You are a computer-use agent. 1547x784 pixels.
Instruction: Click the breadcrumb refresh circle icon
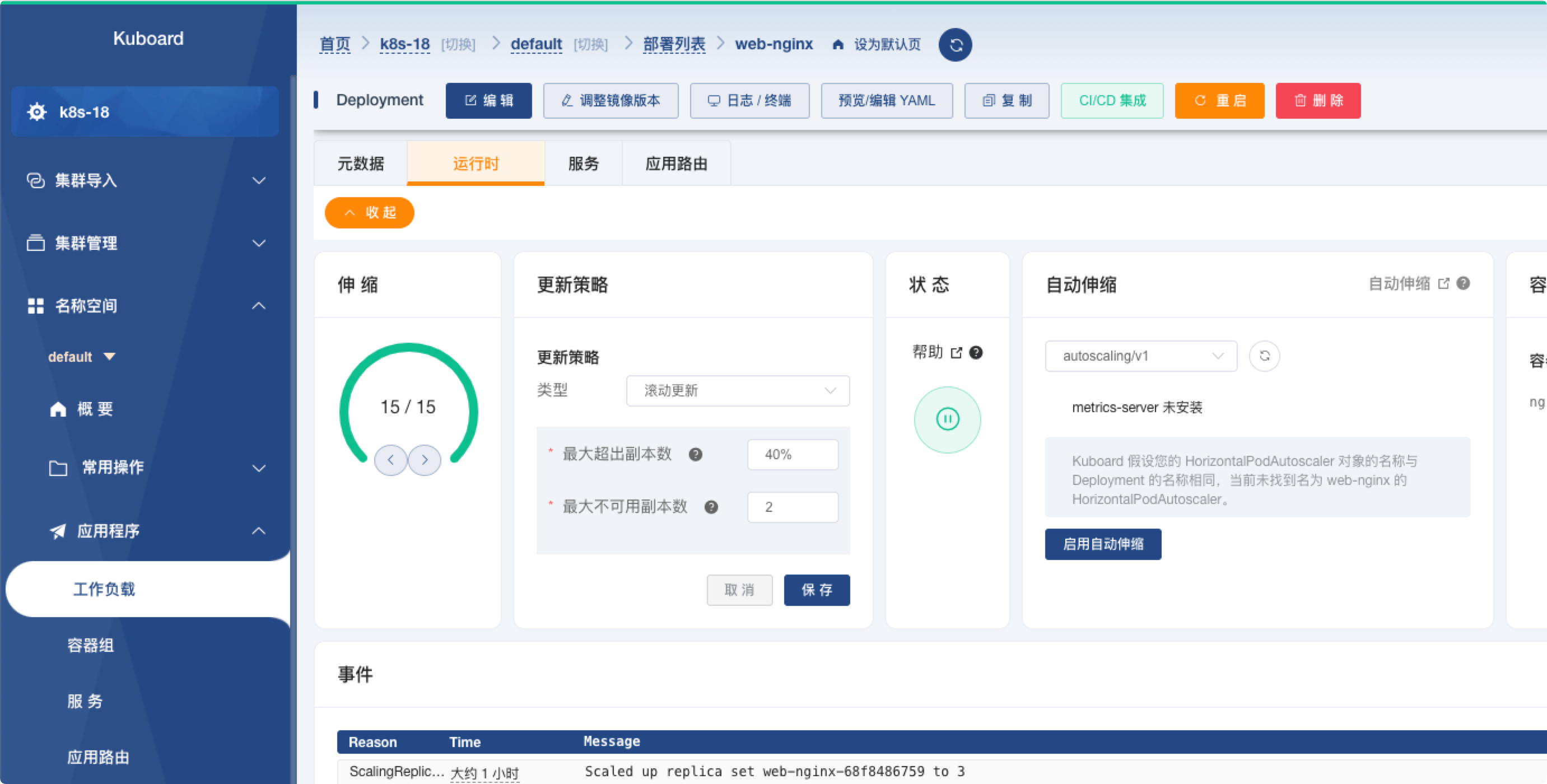(x=955, y=45)
